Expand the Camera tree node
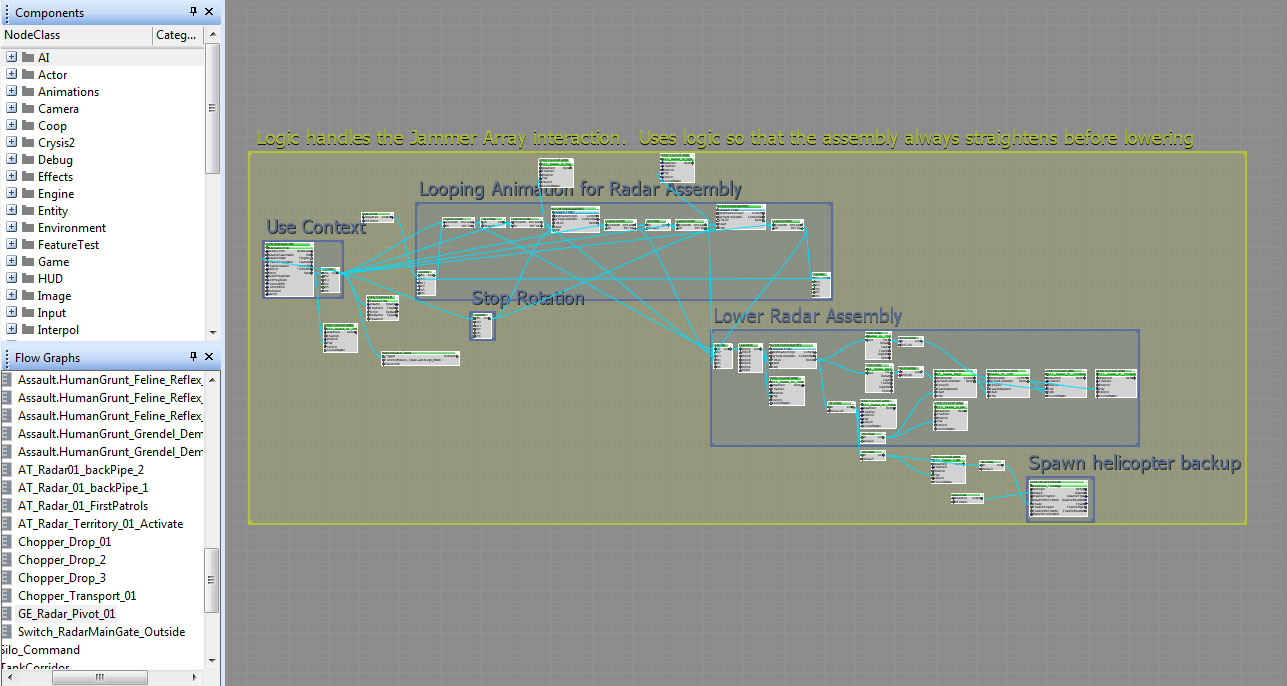This screenshot has width=1287, height=686. pyautogui.click(x=12, y=109)
